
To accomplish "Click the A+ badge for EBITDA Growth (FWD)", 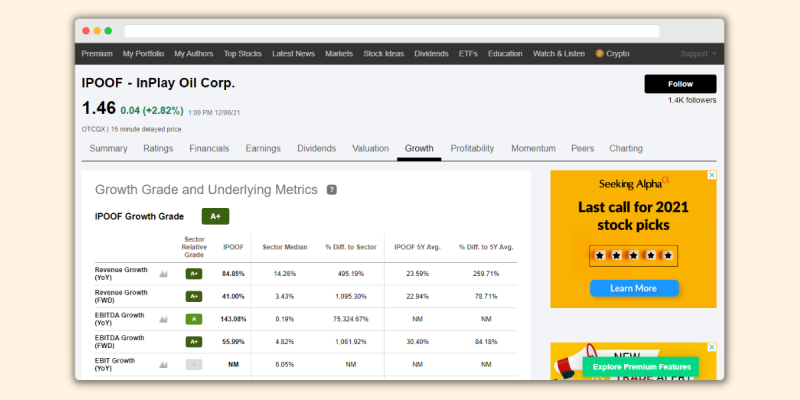I will click(x=194, y=342).
